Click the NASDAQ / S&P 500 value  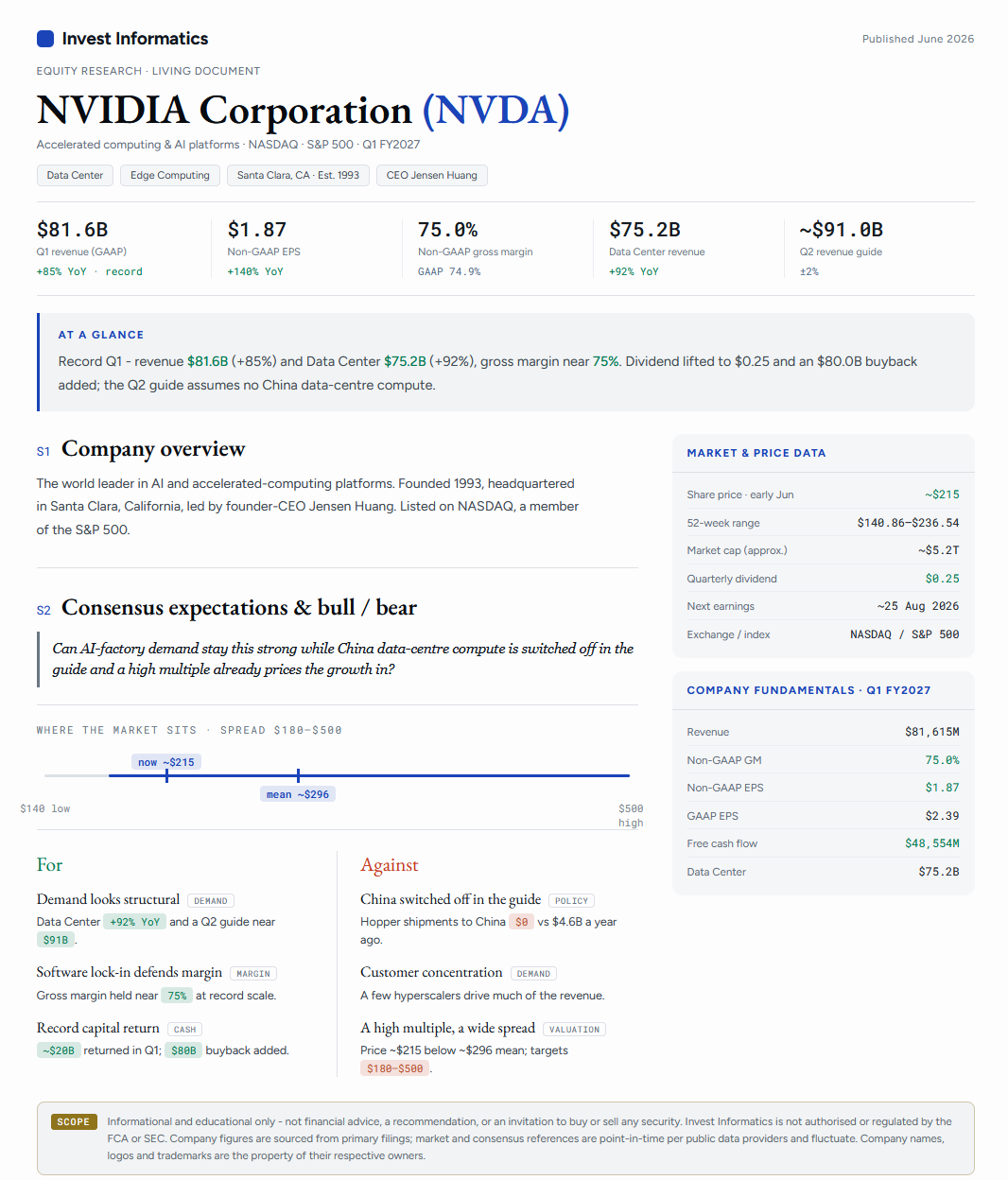point(904,634)
